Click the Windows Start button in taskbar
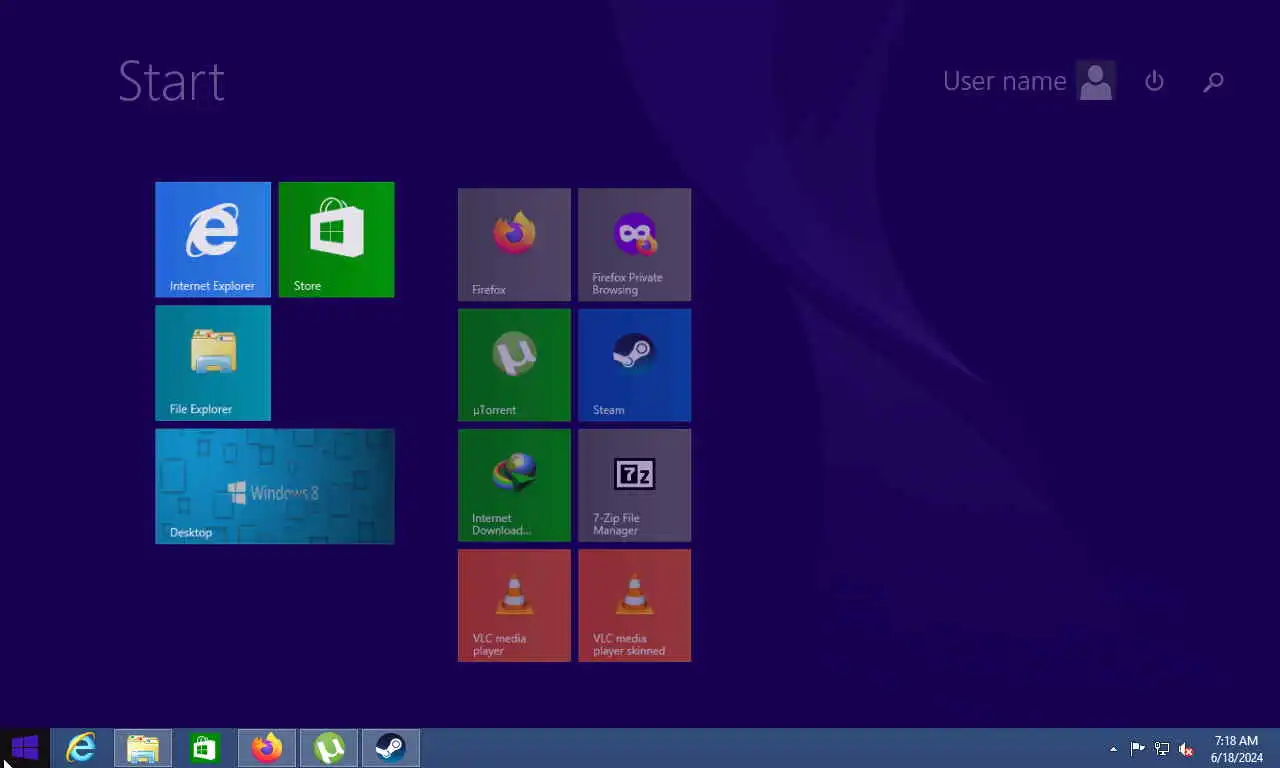This screenshot has height=768, width=1280. (25, 748)
